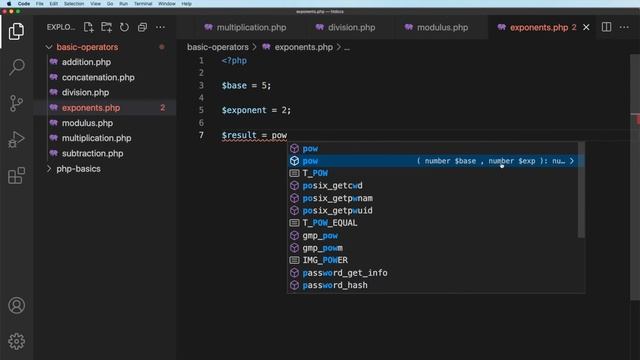
Task: Pick gmp_pow from the suggestions
Action: tap(433, 236)
